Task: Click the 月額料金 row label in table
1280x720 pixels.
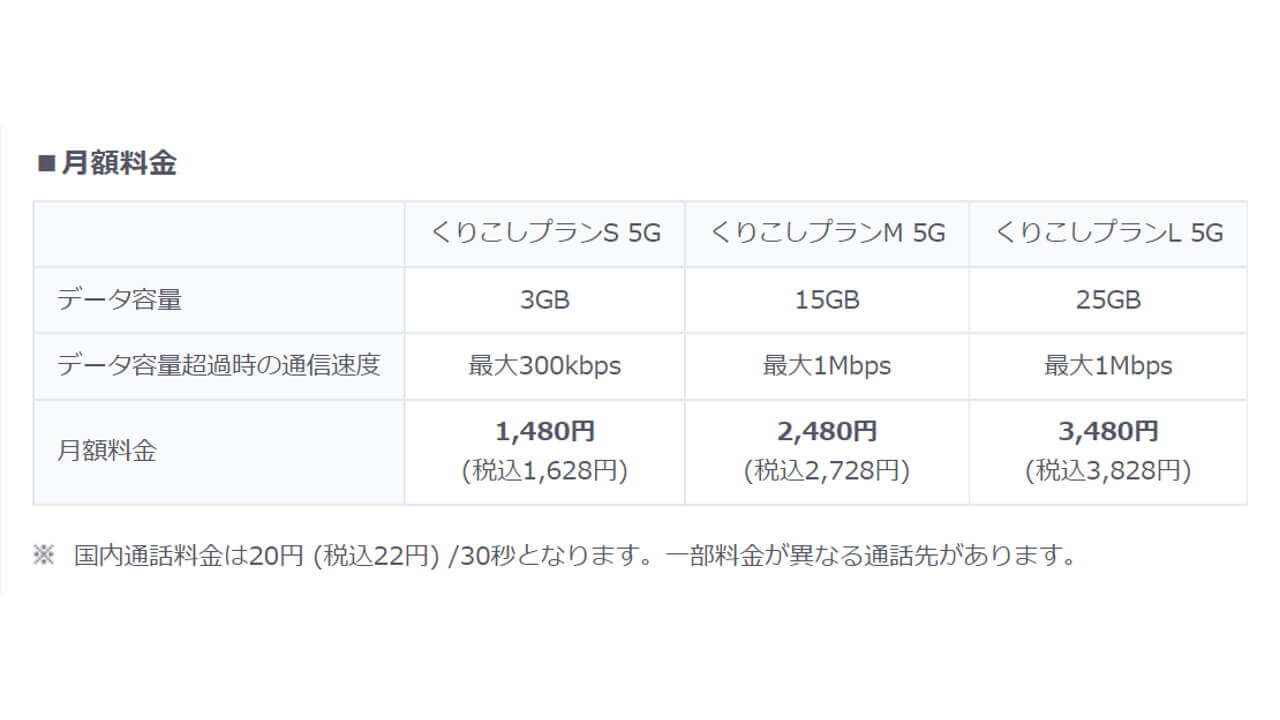Action: pos(107,452)
